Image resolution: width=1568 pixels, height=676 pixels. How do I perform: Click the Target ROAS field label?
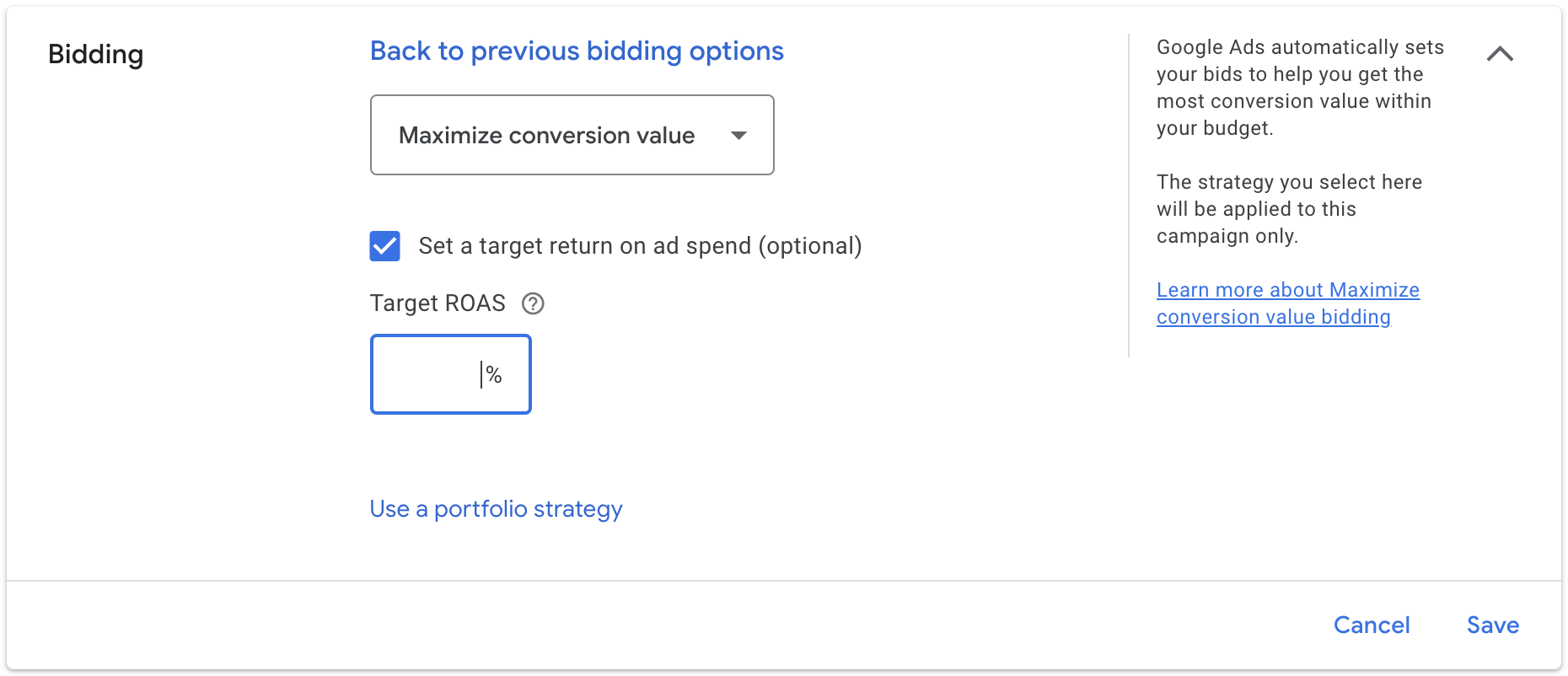[438, 303]
